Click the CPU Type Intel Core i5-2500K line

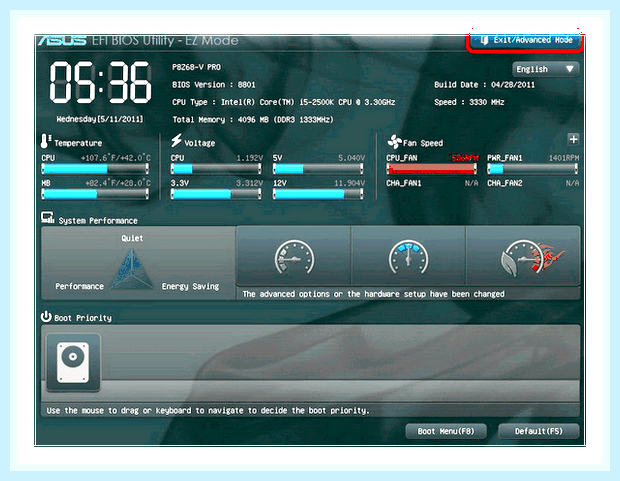284,102
